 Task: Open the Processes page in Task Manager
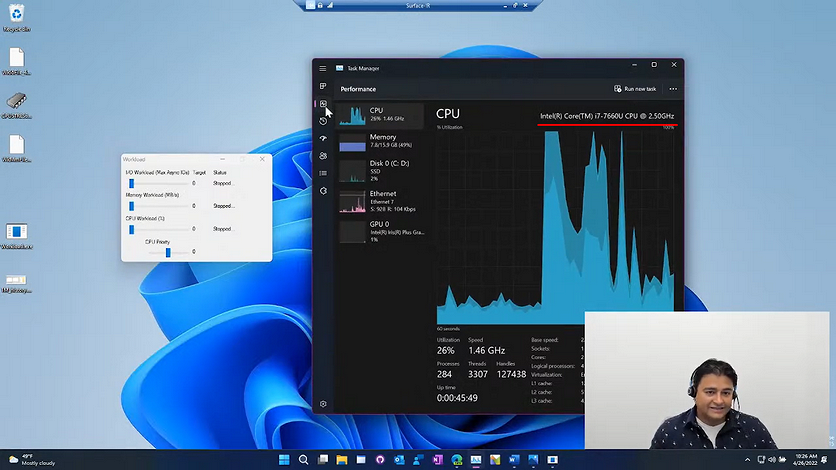point(323,86)
